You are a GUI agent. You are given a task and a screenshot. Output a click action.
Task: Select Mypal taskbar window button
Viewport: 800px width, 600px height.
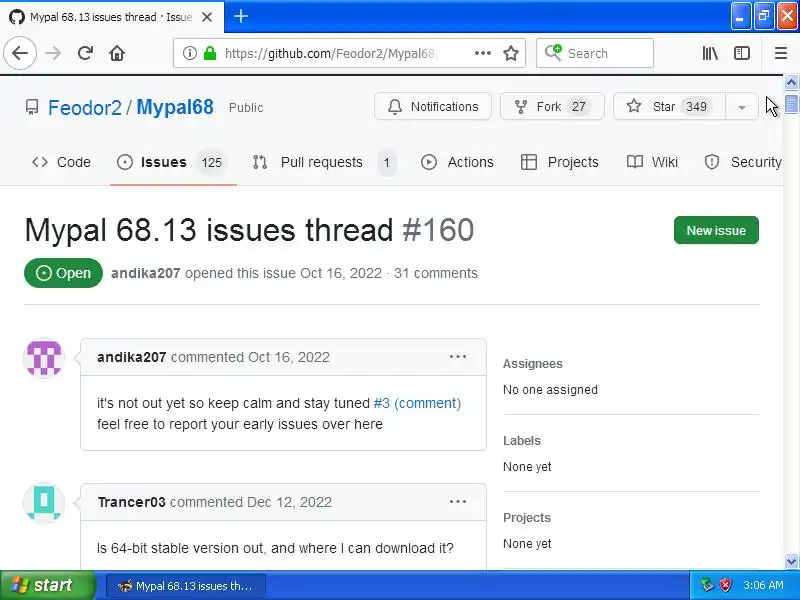(x=186, y=586)
